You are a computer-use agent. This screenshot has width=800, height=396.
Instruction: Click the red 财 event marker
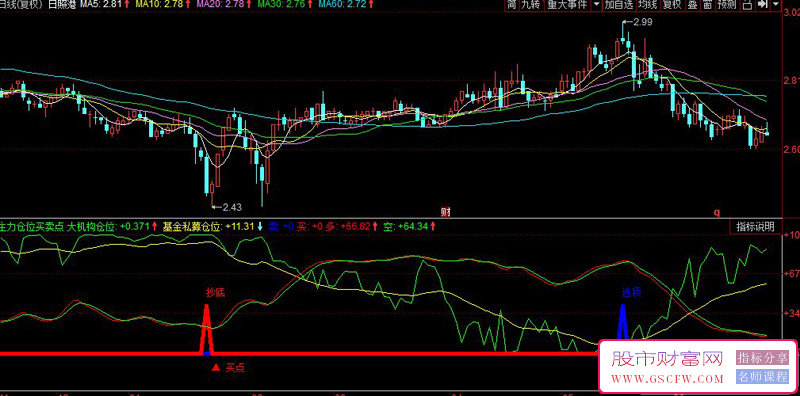pyautogui.click(x=445, y=211)
